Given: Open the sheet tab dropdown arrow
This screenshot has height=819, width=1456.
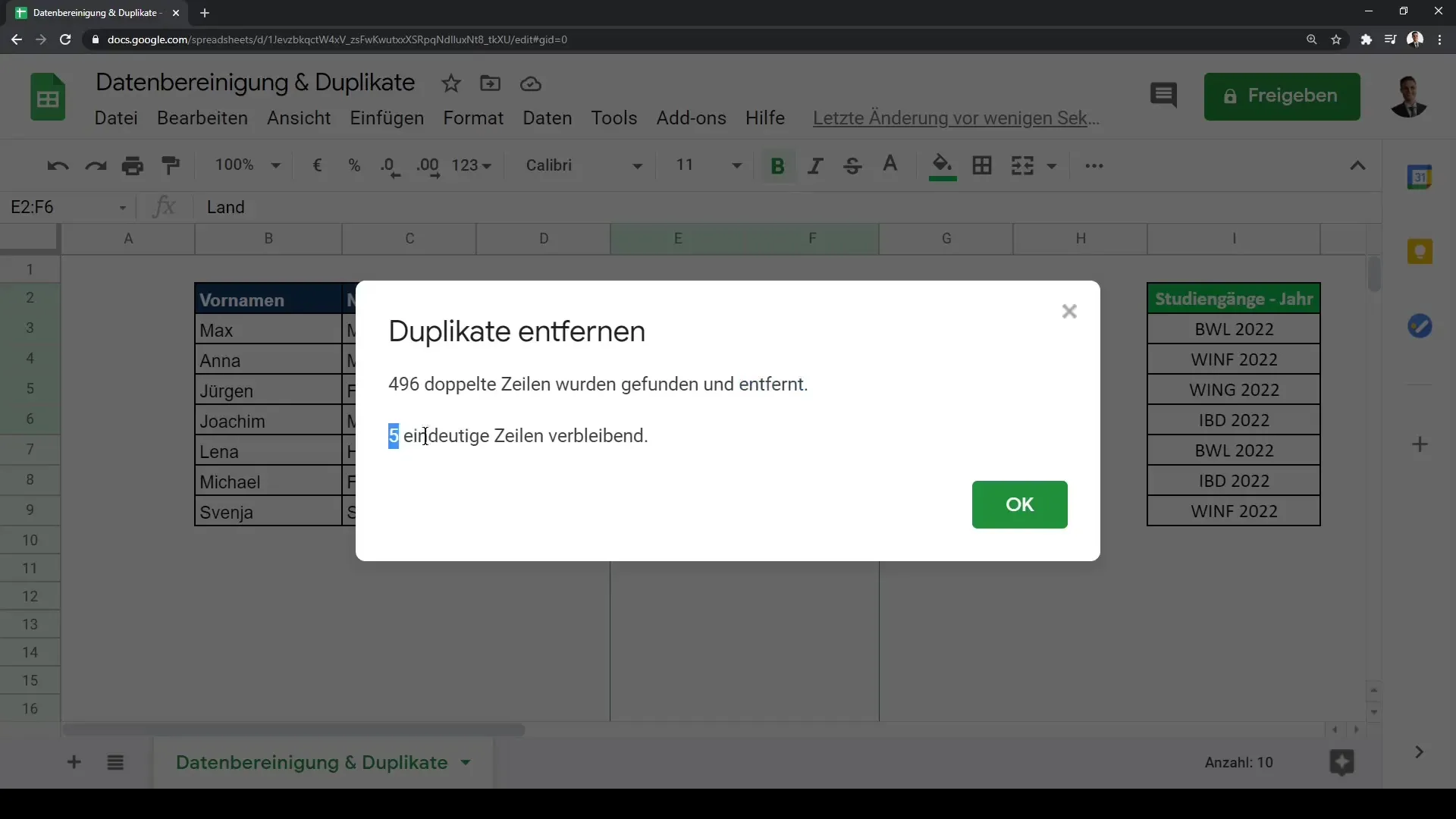Looking at the screenshot, I should (x=466, y=763).
